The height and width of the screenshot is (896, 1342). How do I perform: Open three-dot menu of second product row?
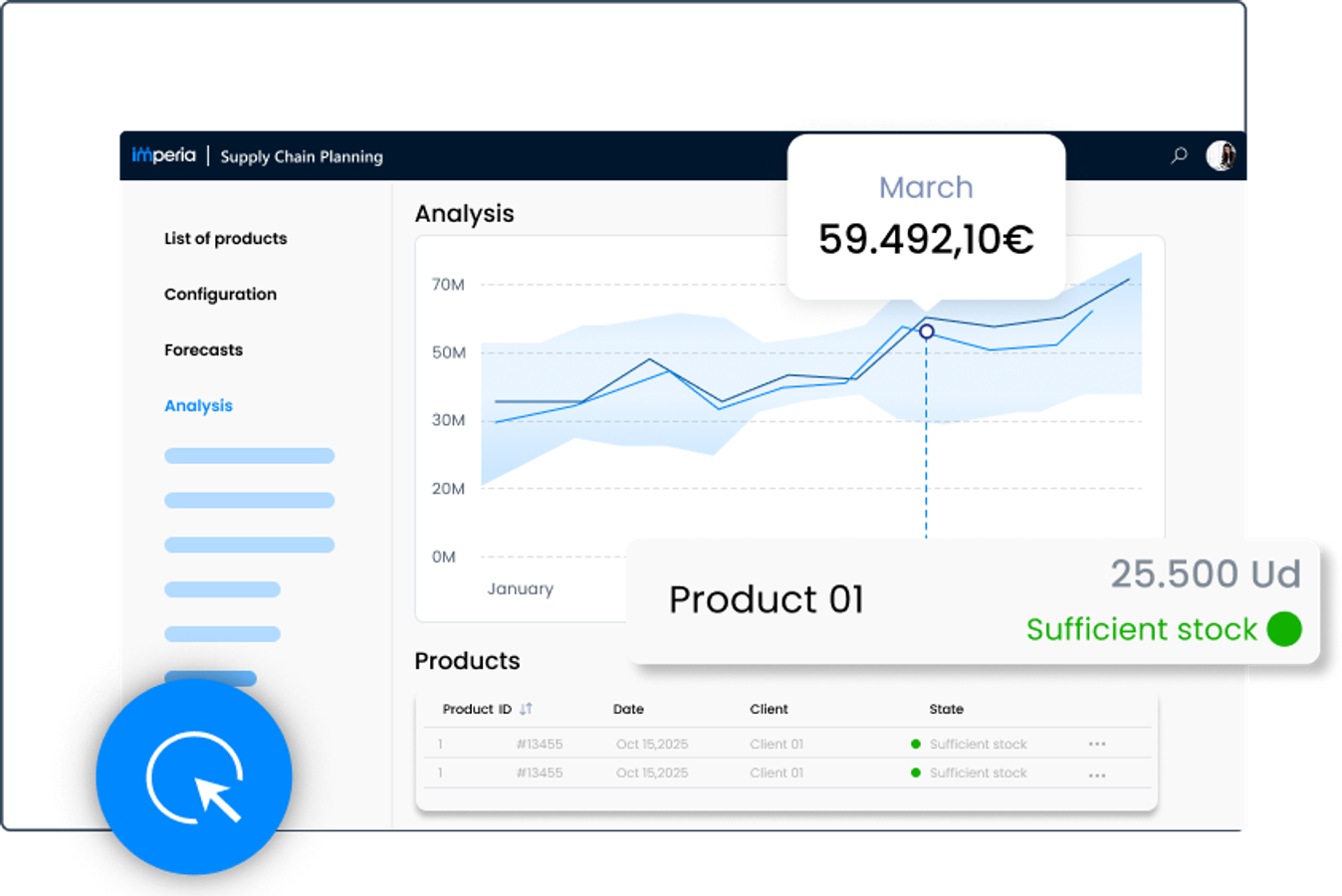point(1097,775)
